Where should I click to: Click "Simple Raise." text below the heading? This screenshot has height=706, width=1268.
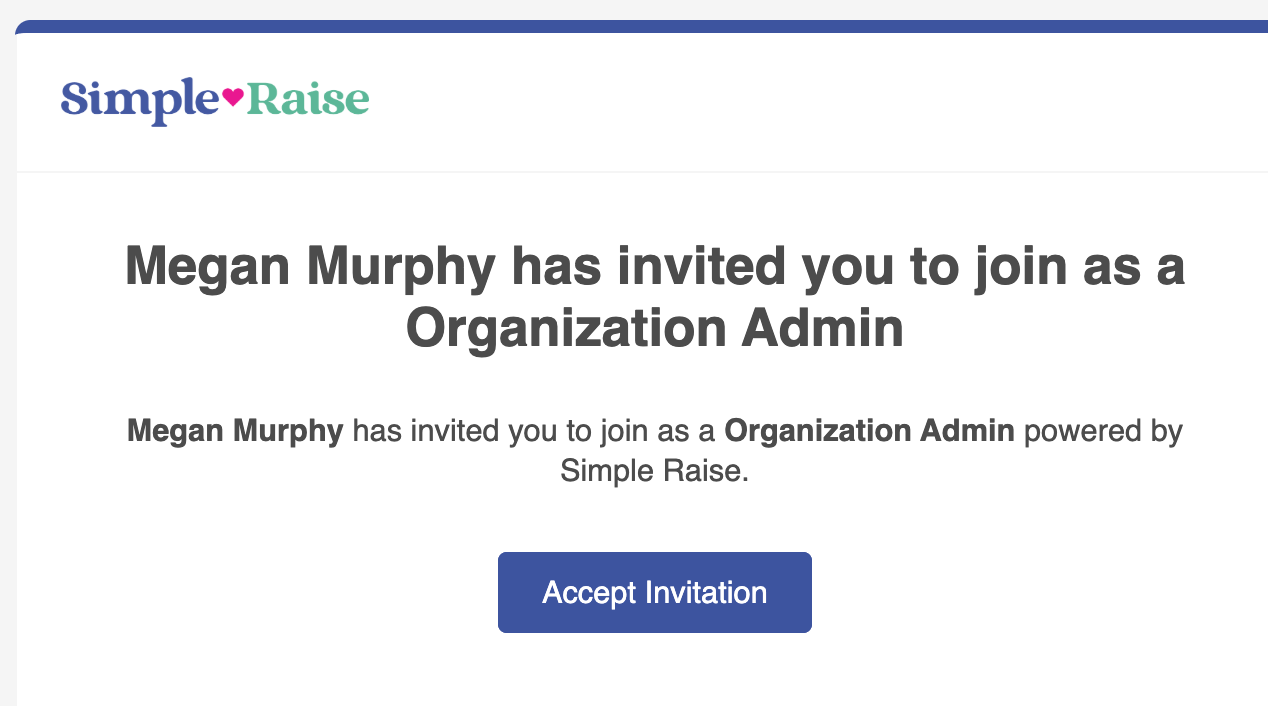tap(654, 470)
